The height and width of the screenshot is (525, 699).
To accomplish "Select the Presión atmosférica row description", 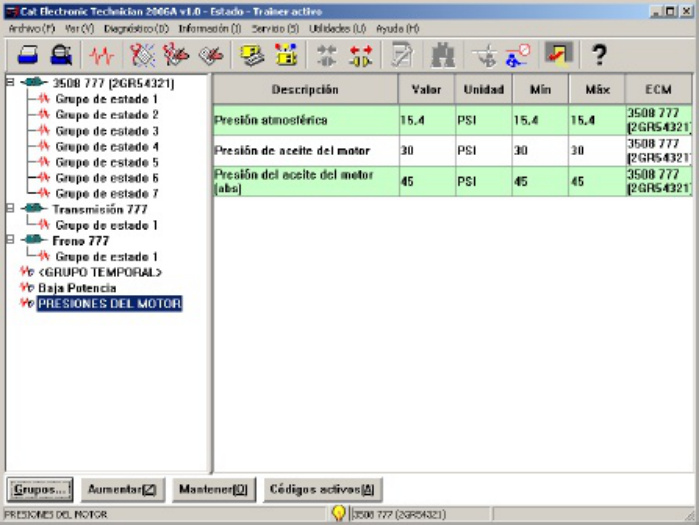I will click(x=271, y=120).
